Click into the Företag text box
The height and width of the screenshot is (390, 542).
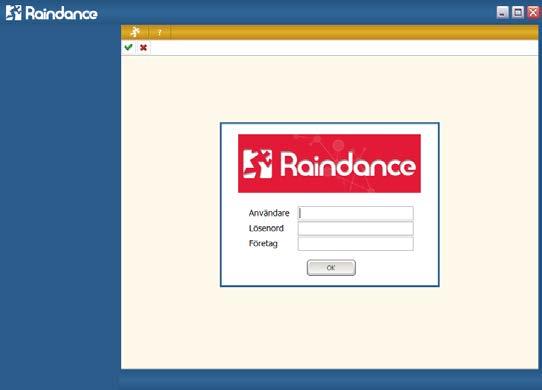click(x=356, y=243)
